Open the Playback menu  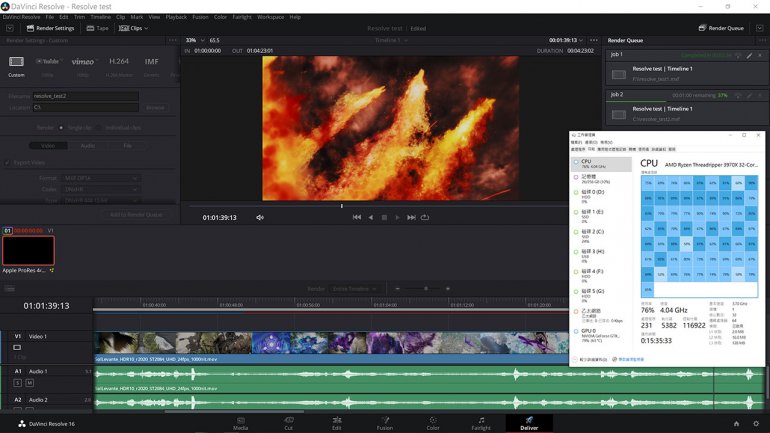pos(176,17)
